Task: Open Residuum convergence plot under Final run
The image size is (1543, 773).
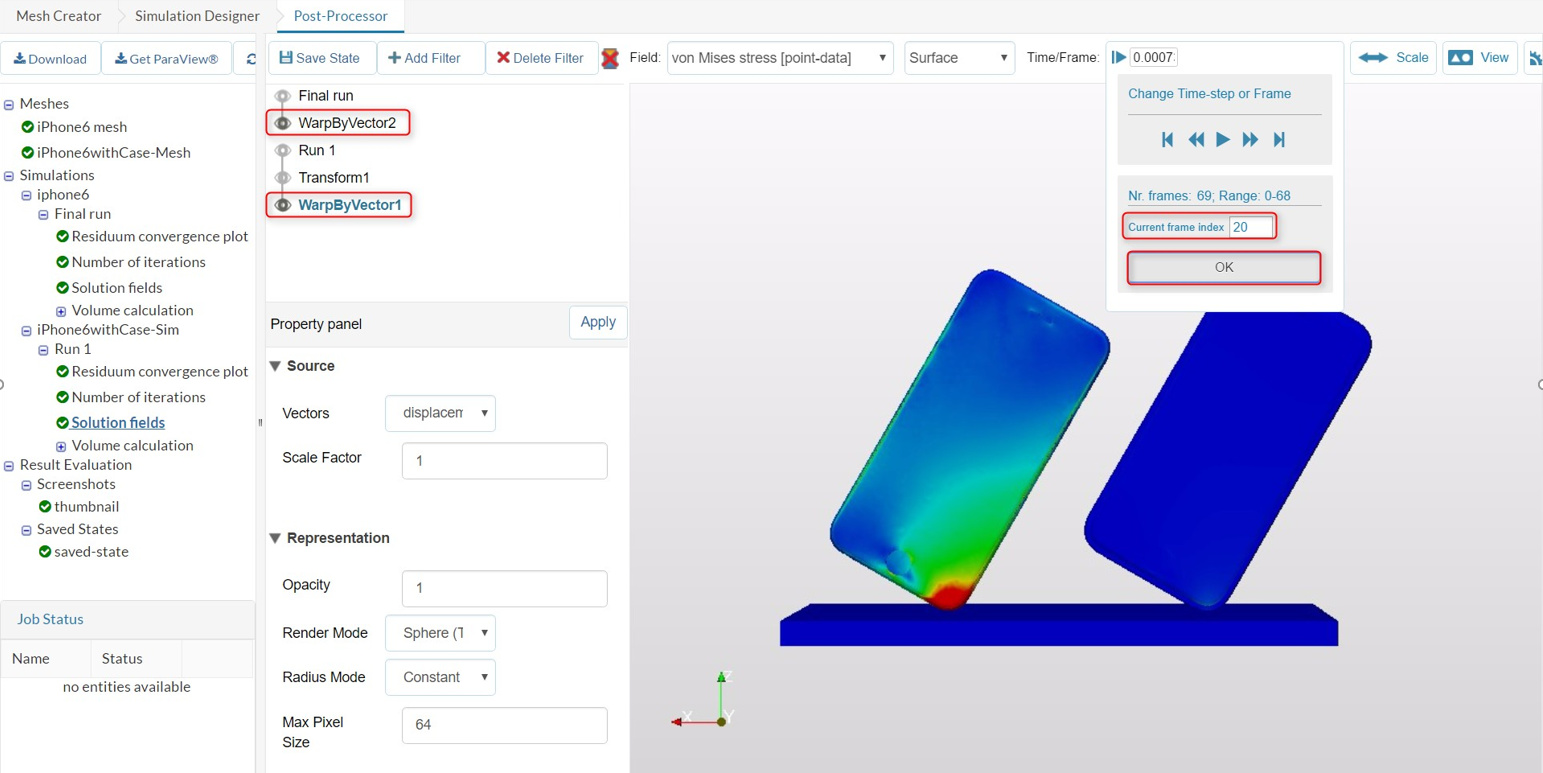Action: point(160,237)
